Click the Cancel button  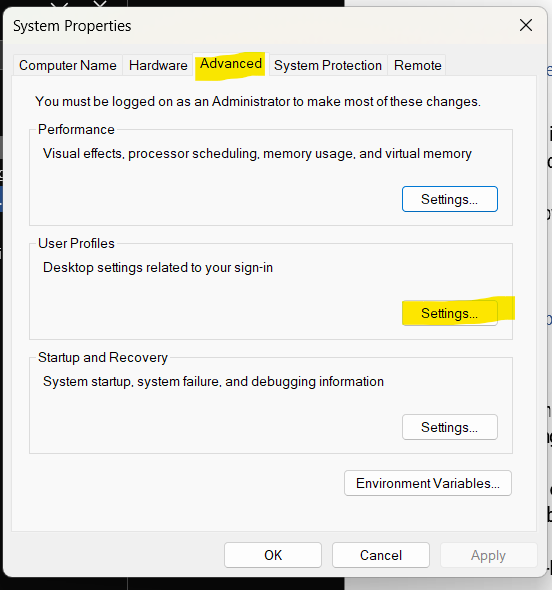[381, 555]
